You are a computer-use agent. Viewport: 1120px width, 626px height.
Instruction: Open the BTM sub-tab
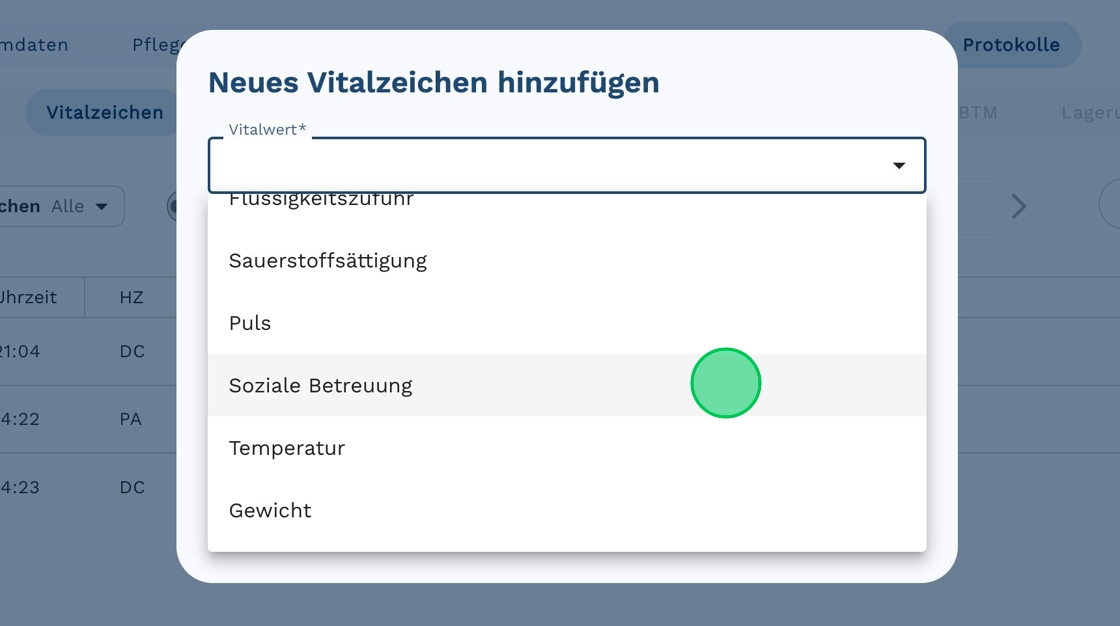coord(978,112)
